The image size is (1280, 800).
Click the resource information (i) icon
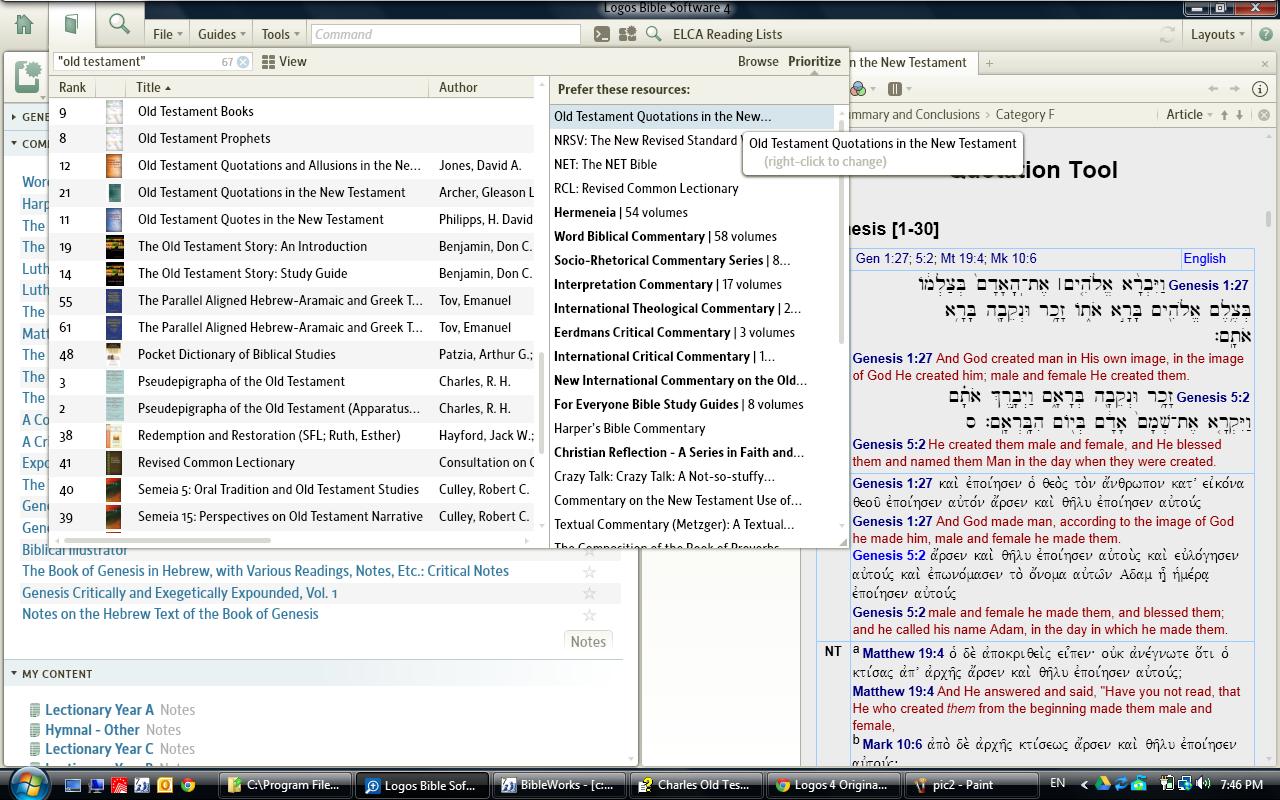[x=1260, y=89]
